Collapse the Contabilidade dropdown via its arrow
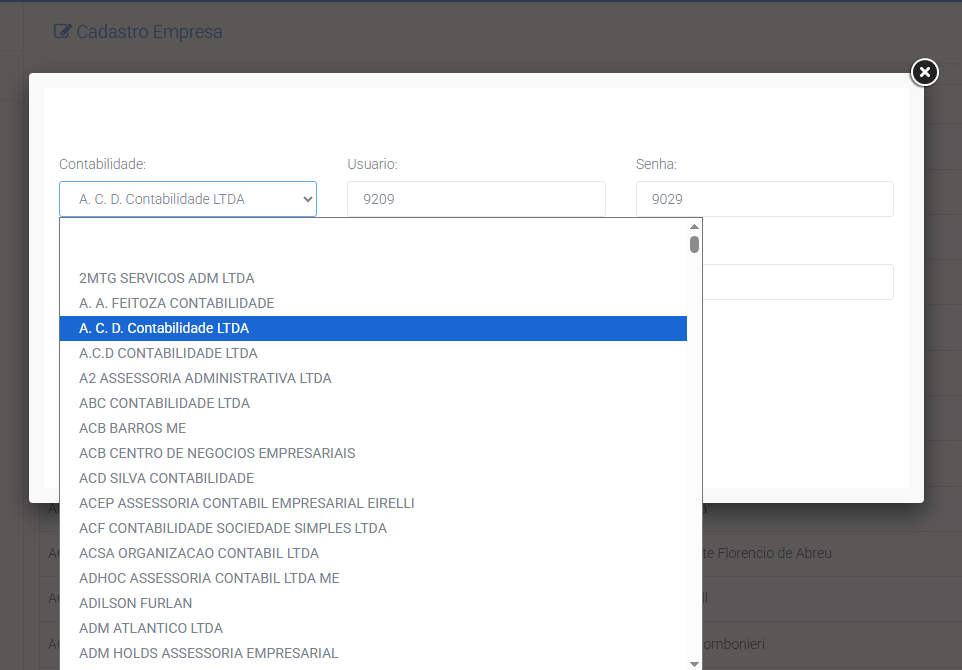The width and height of the screenshot is (962, 670). point(306,199)
